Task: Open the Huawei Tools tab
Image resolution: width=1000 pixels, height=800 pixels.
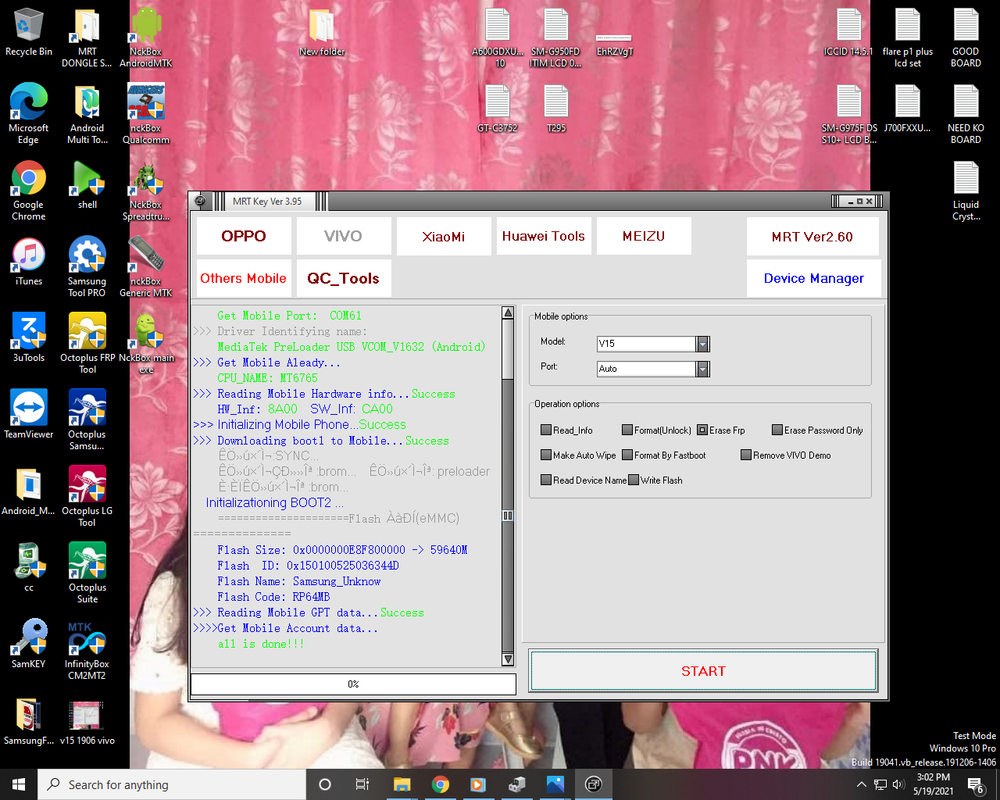Action: click(x=543, y=236)
